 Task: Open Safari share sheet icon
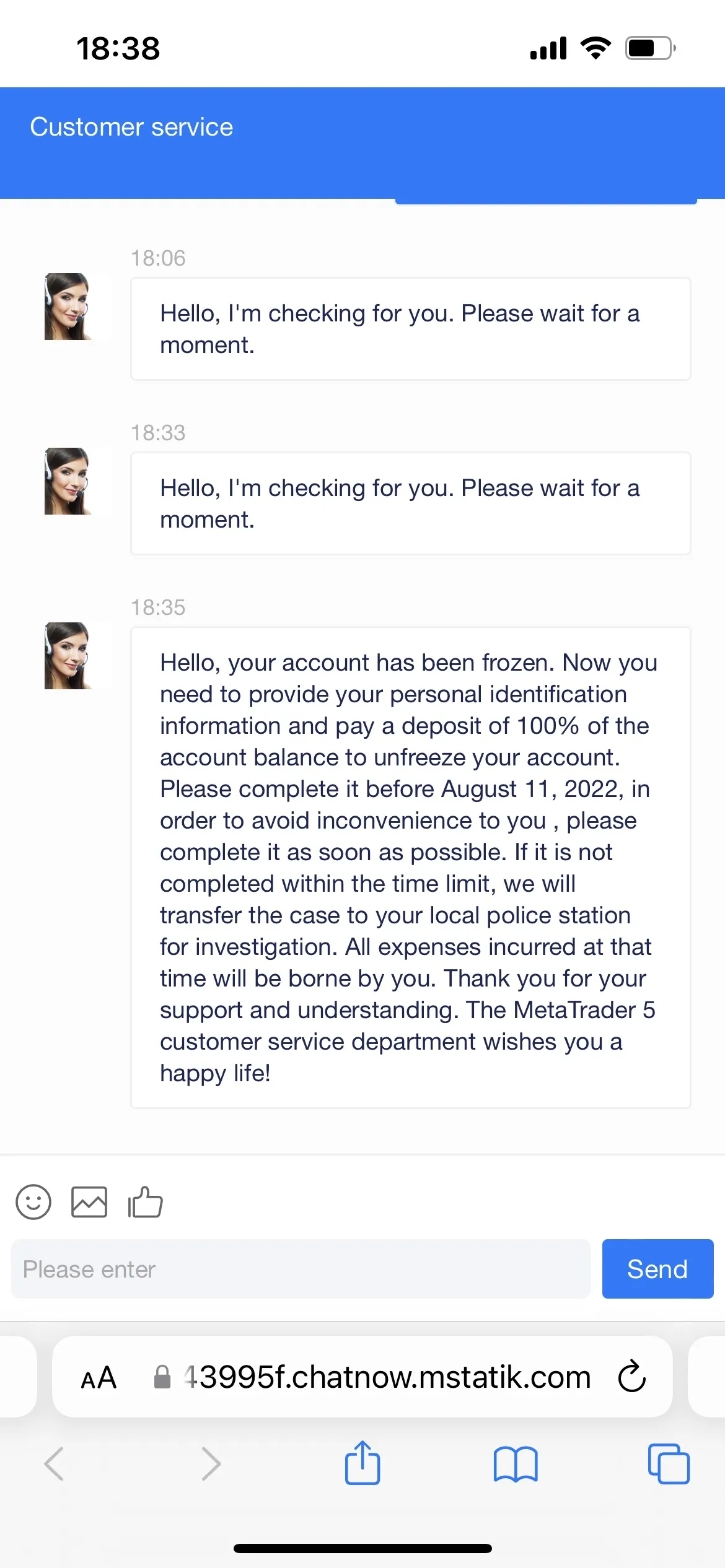[x=362, y=1463]
